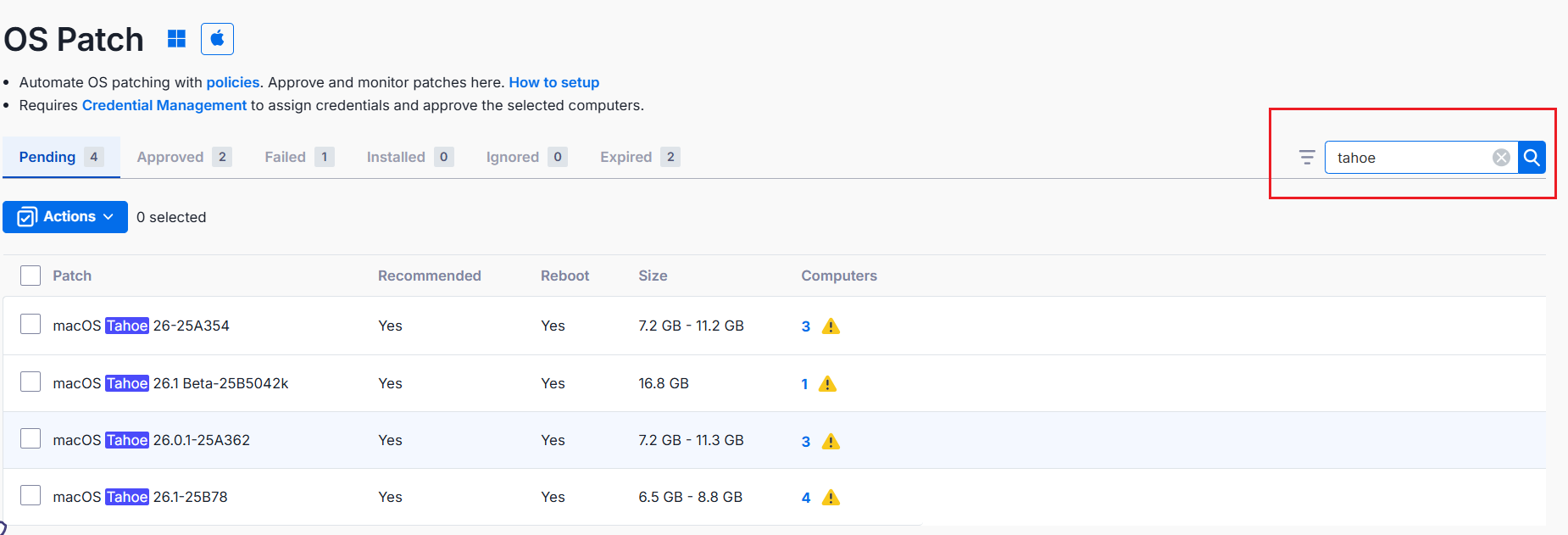Click patch name macOS Tahoe 26-25A354
Image resolution: width=1568 pixels, height=535 pixels.
coord(141,326)
